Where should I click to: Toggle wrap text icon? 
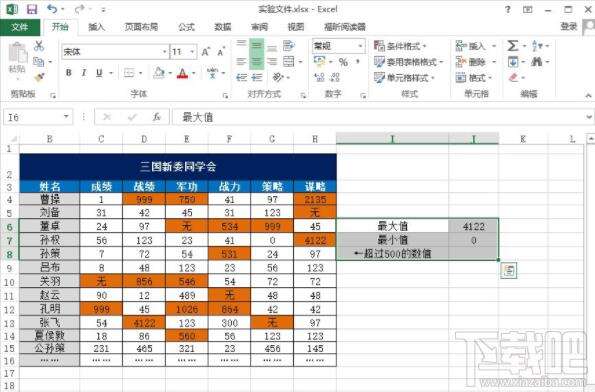(x=289, y=46)
